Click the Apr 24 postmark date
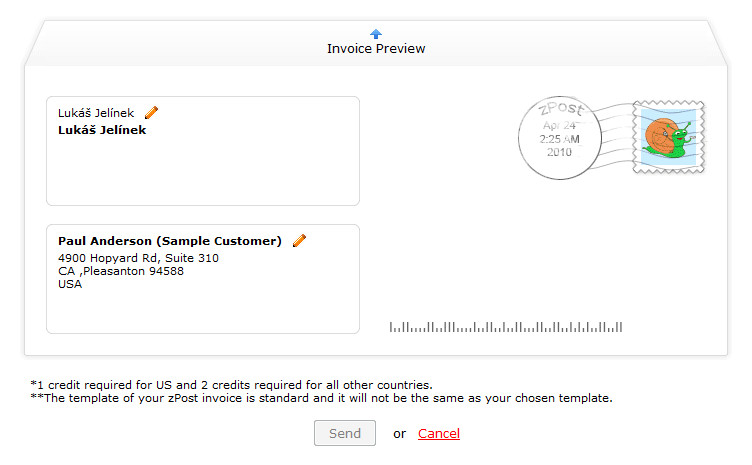 coord(559,126)
